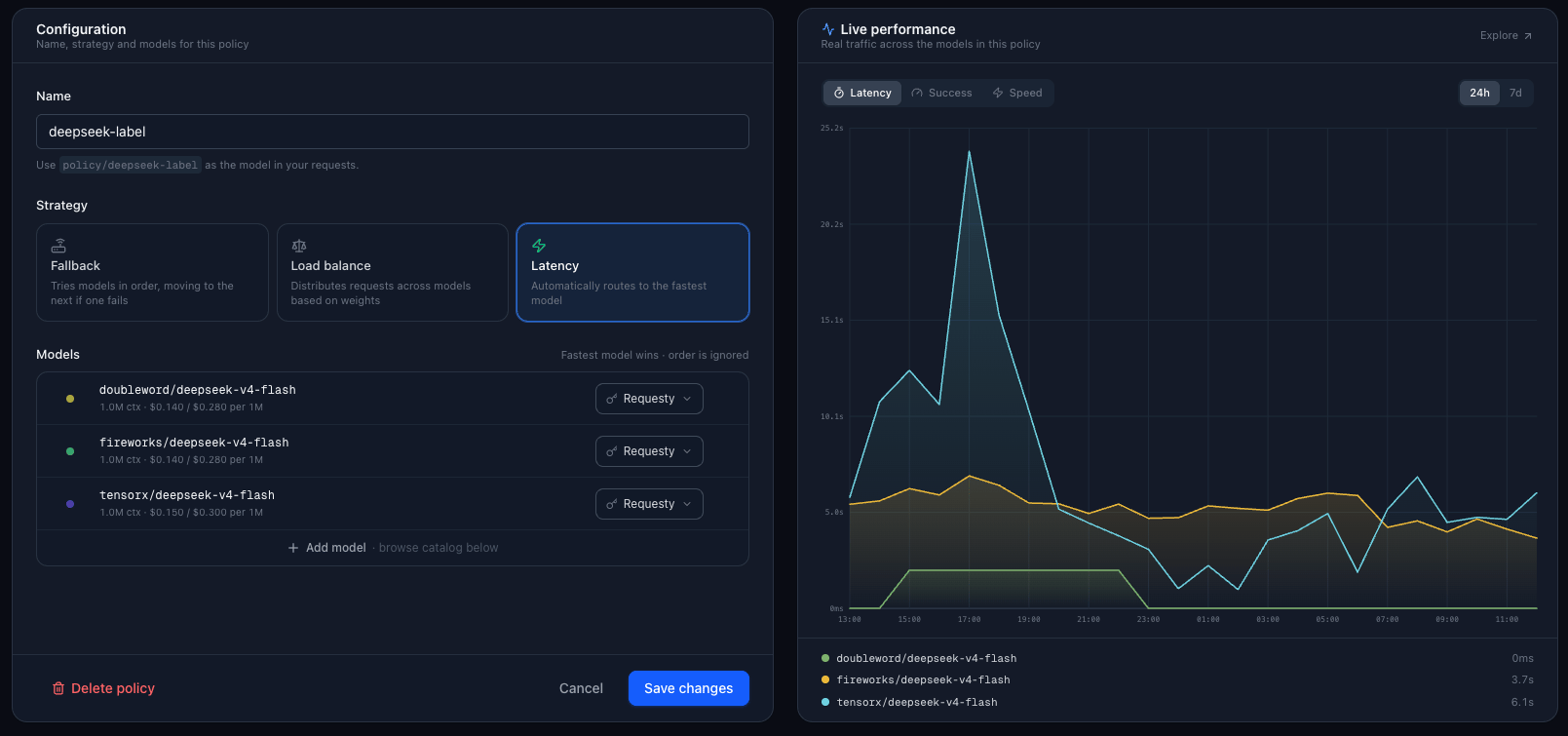Click the key icon in tensorx's Requesty selector

(x=612, y=504)
